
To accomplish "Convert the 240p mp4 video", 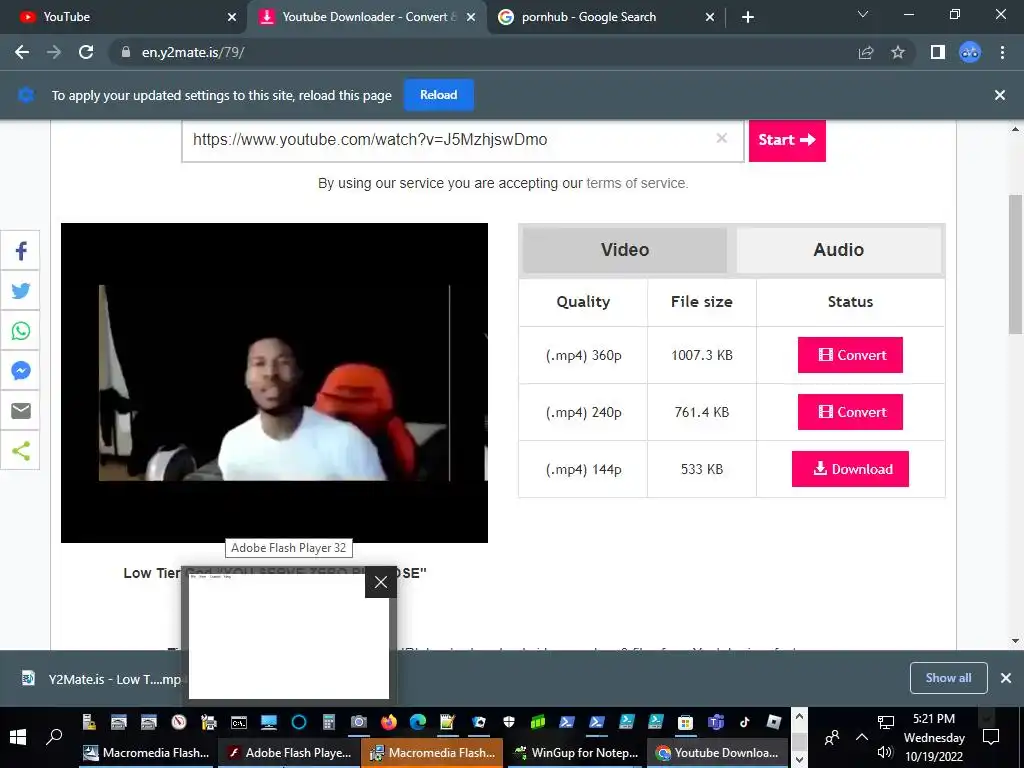I will click(850, 411).
